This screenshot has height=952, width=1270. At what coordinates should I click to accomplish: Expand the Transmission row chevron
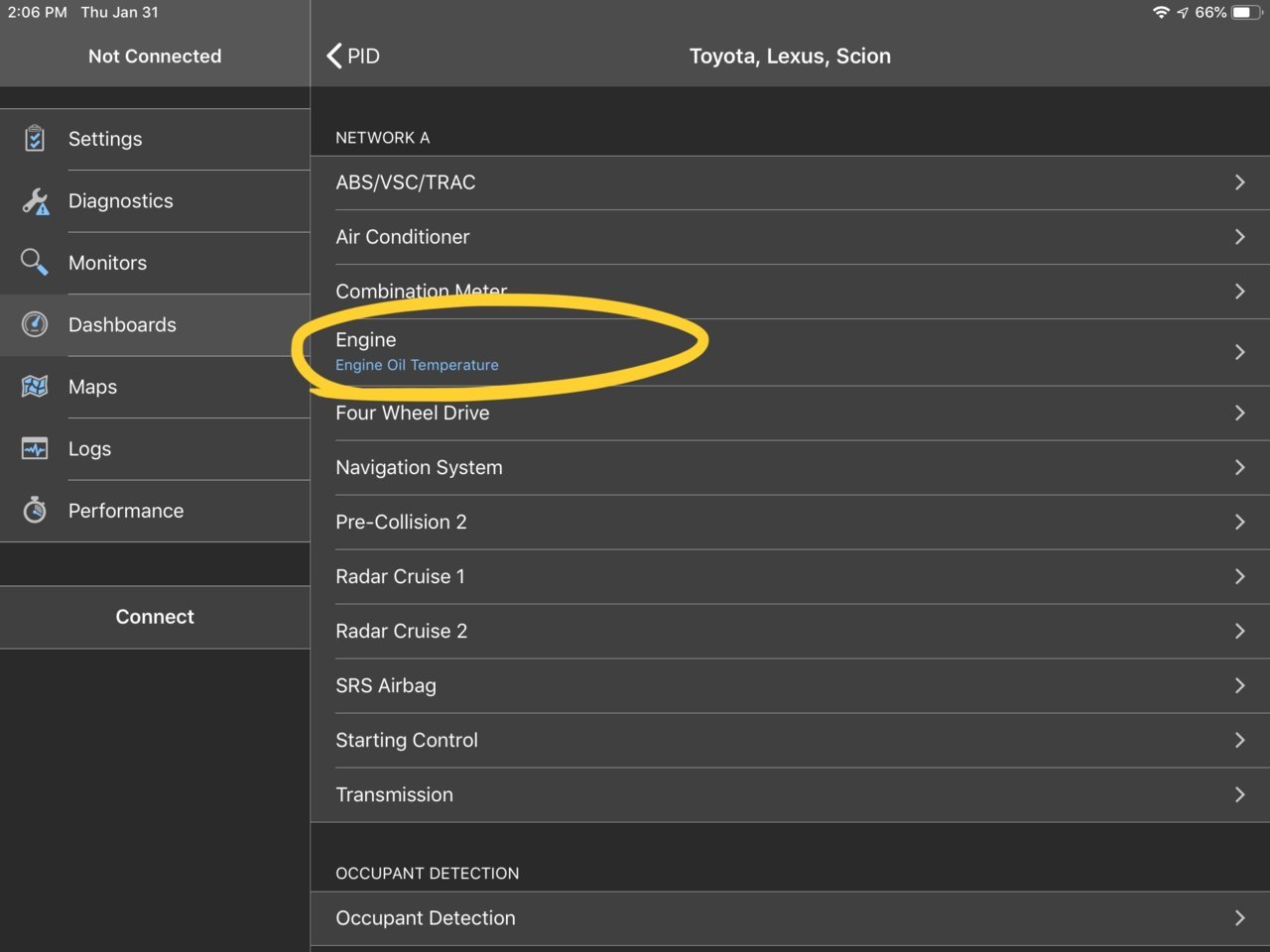click(1239, 794)
